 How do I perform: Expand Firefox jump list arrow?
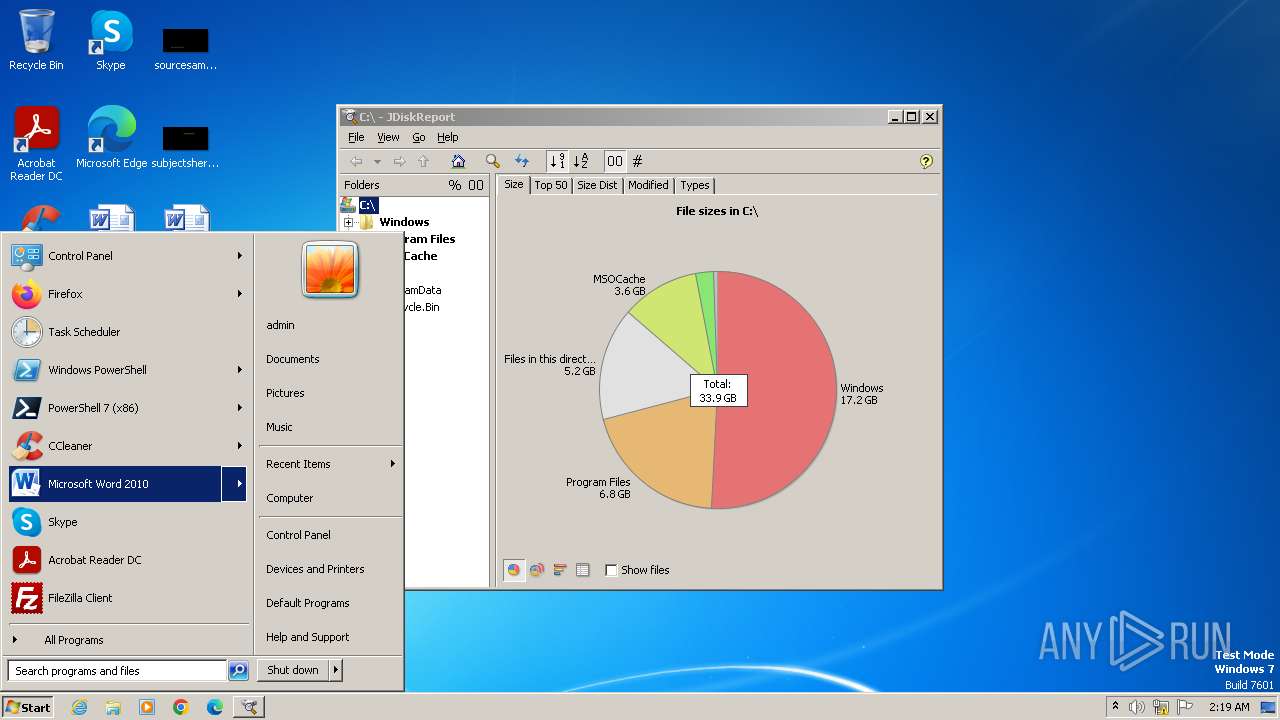(239, 294)
